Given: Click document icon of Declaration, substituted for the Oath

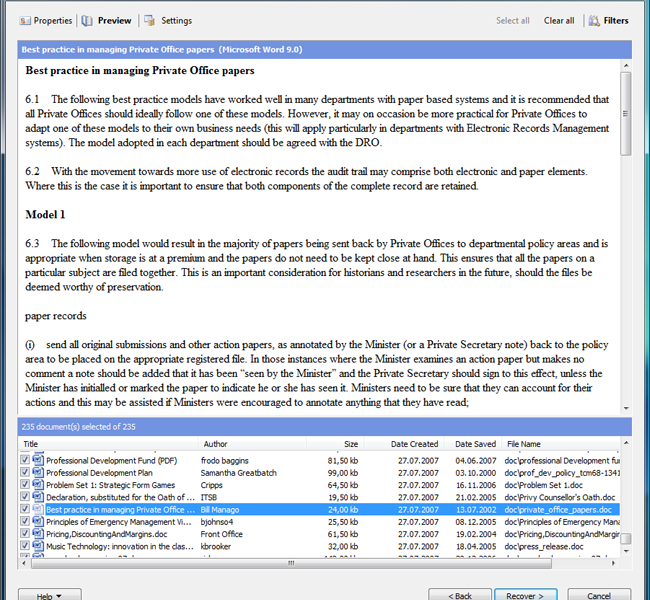Looking at the screenshot, I should (x=38, y=497).
